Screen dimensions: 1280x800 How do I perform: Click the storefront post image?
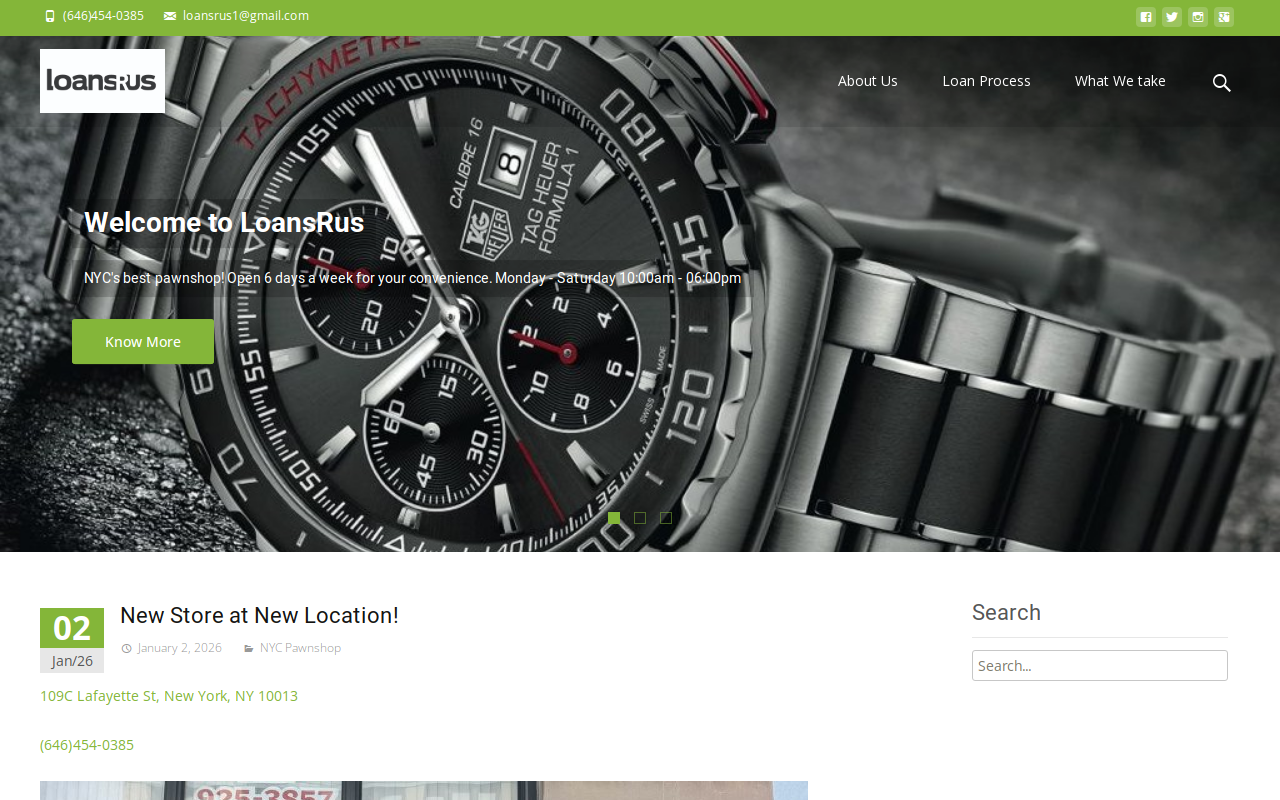pyautogui.click(x=424, y=791)
